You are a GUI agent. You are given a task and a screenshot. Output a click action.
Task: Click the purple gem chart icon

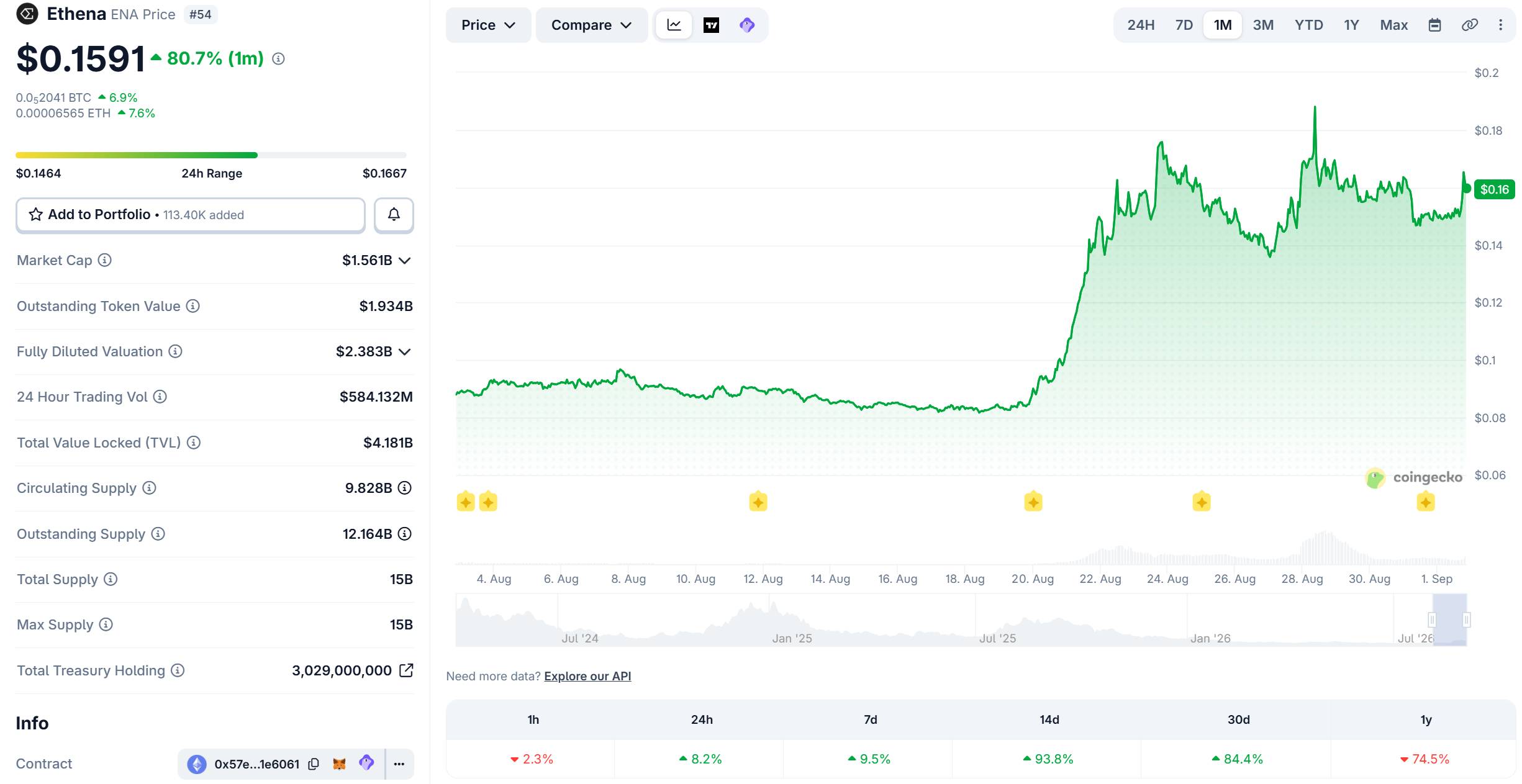(747, 25)
